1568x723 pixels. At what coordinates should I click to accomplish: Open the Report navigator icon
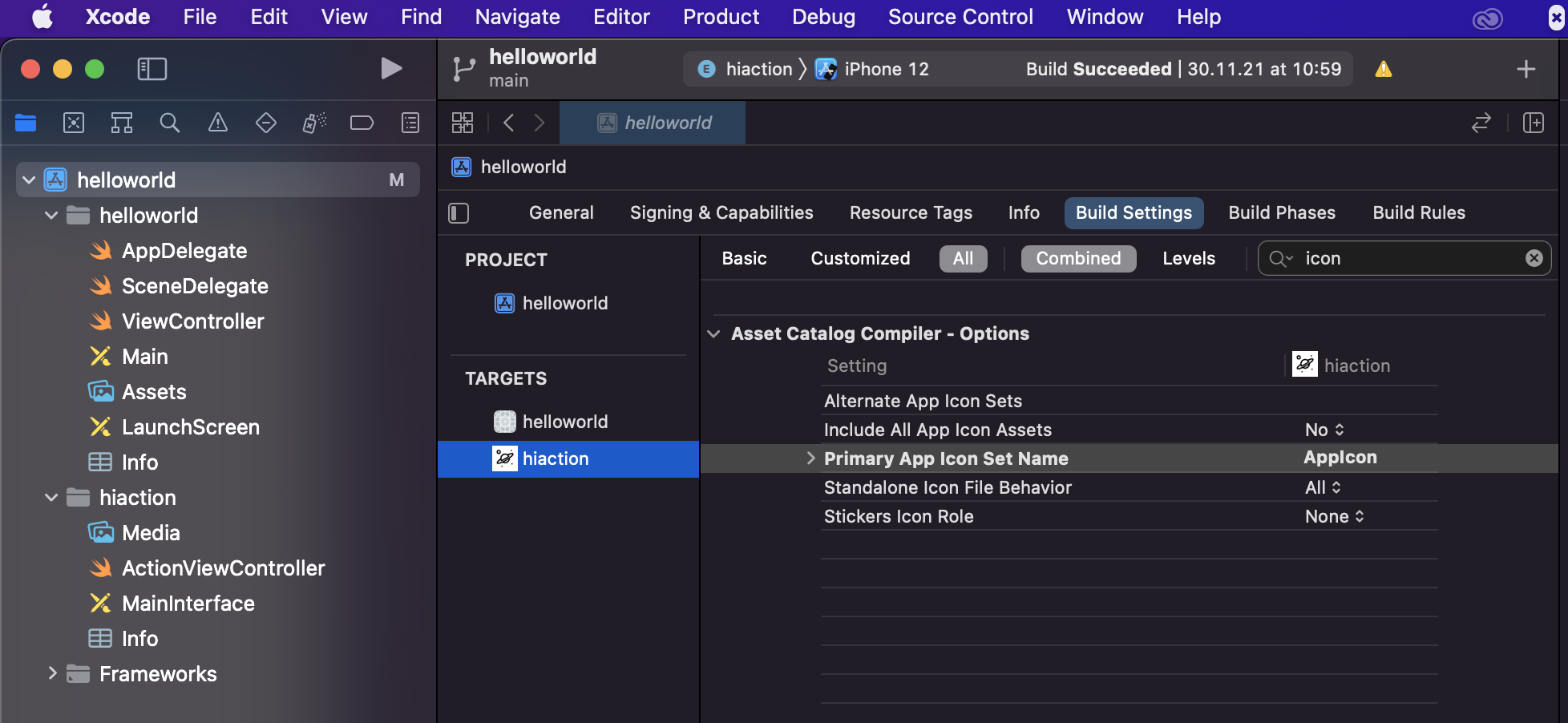[410, 123]
